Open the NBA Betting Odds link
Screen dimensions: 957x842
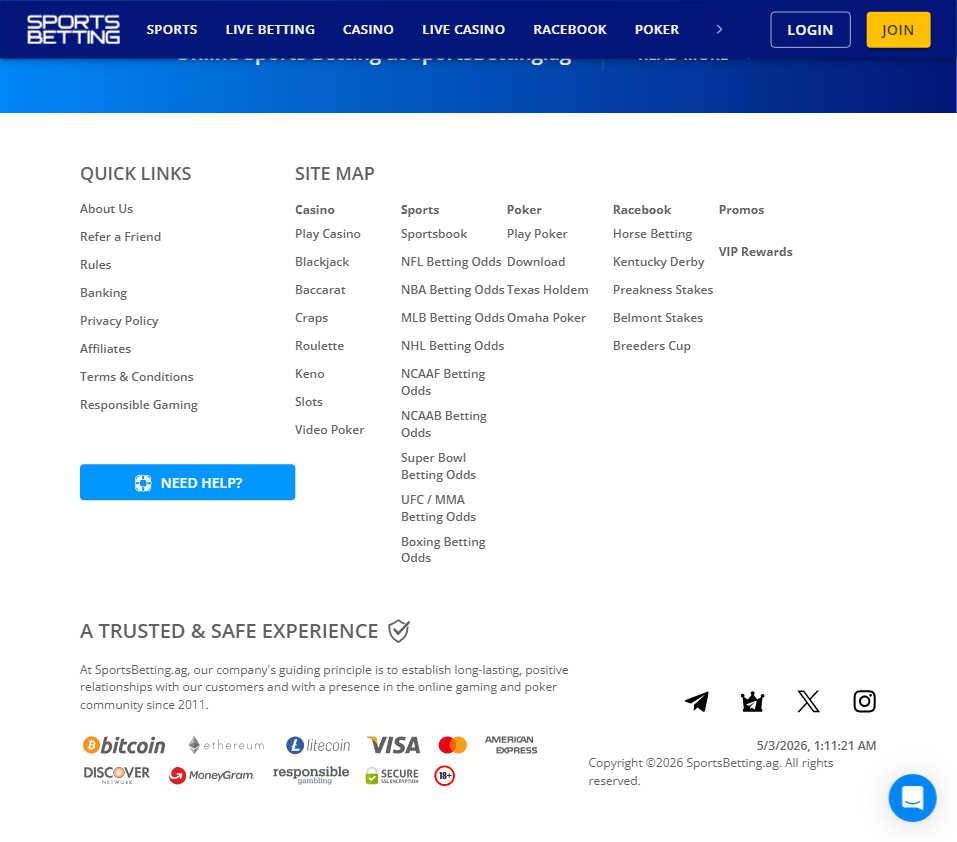453,290
